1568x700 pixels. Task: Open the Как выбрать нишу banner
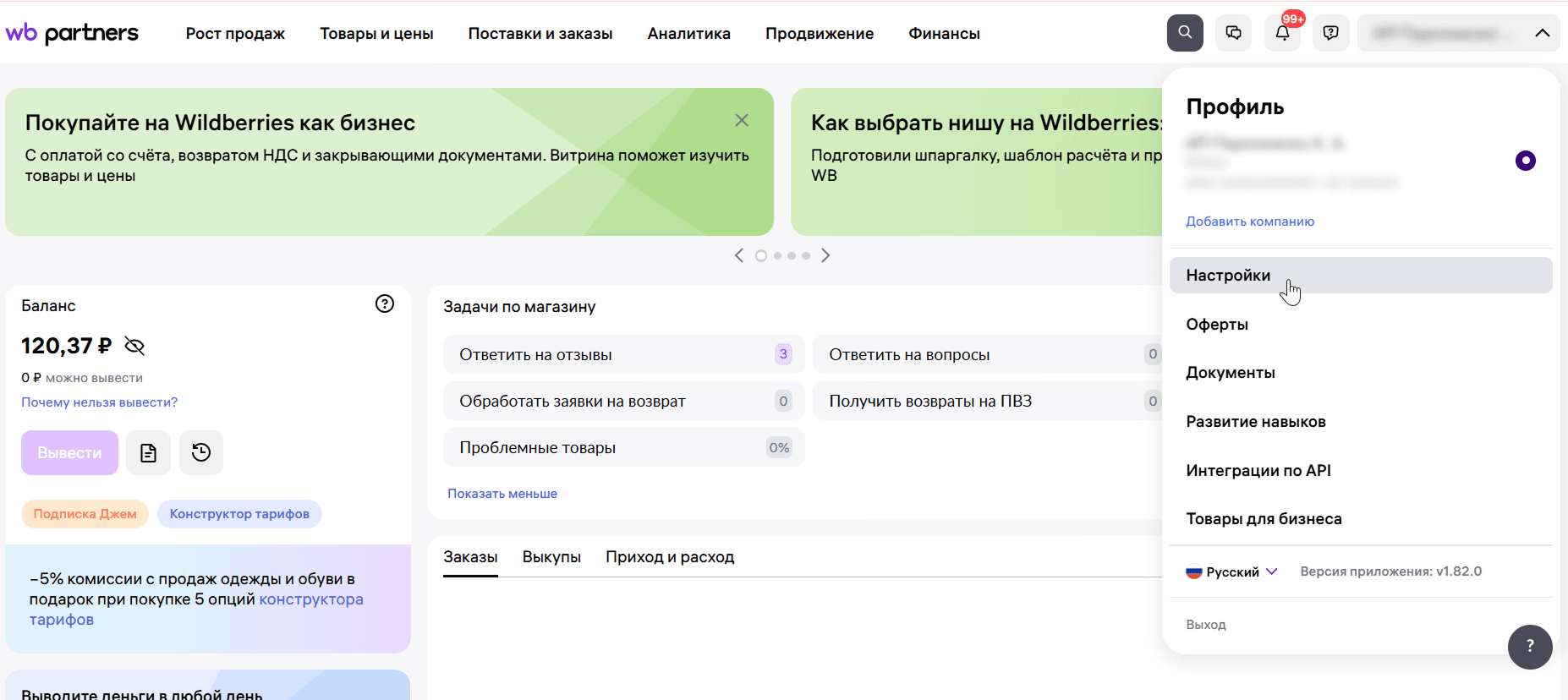[x=977, y=161]
